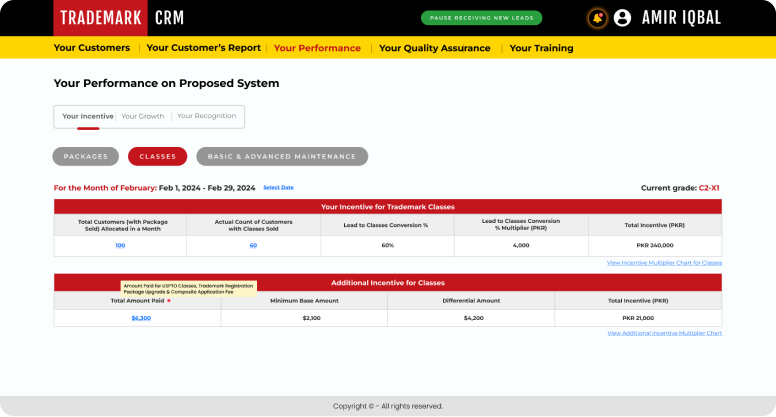This screenshot has height=417, width=776.
Task: Click the notification bell icon
Action: [x=598, y=18]
